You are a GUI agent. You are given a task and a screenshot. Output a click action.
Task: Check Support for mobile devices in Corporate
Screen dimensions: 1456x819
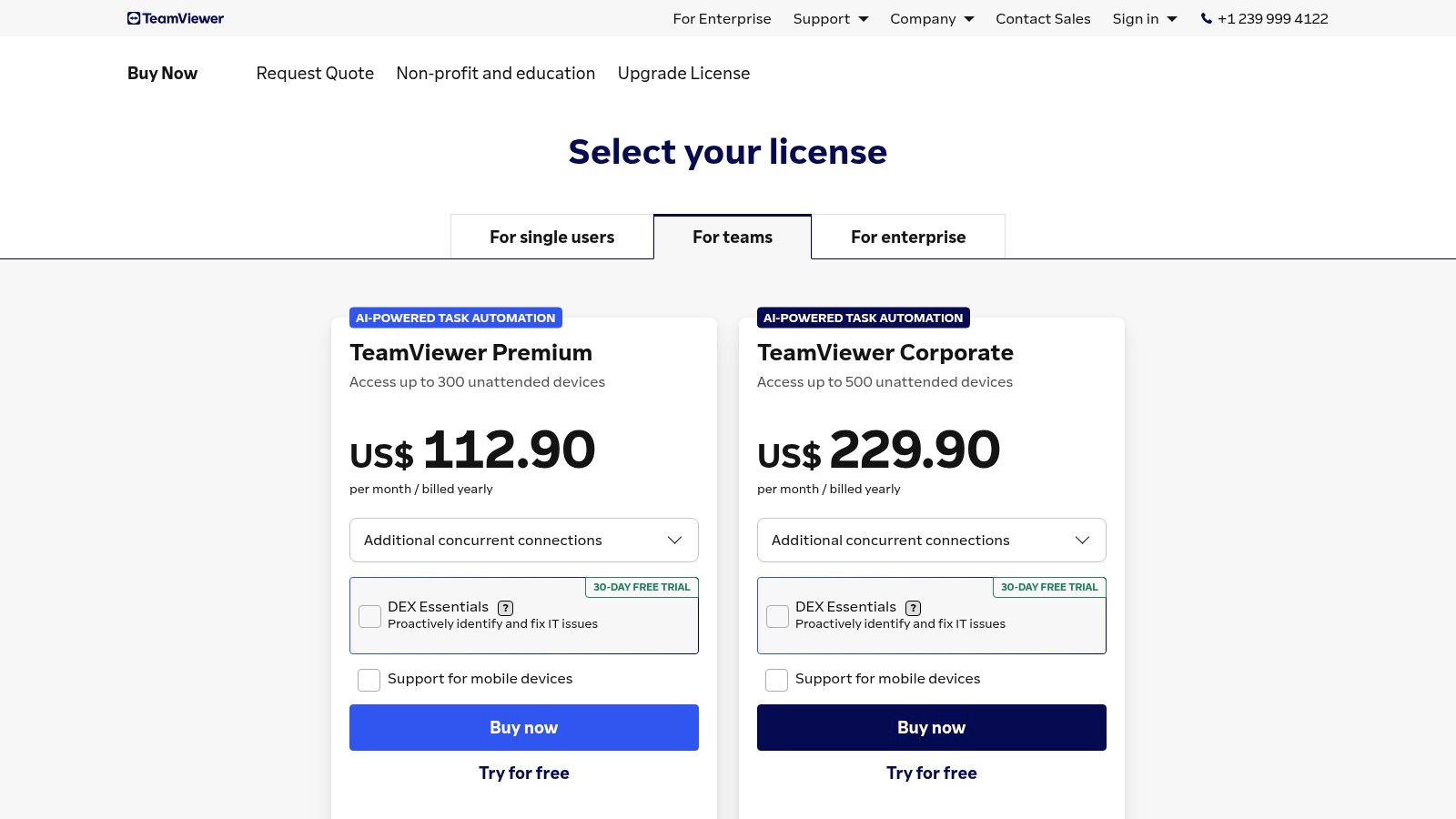pyautogui.click(x=777, y=680)
